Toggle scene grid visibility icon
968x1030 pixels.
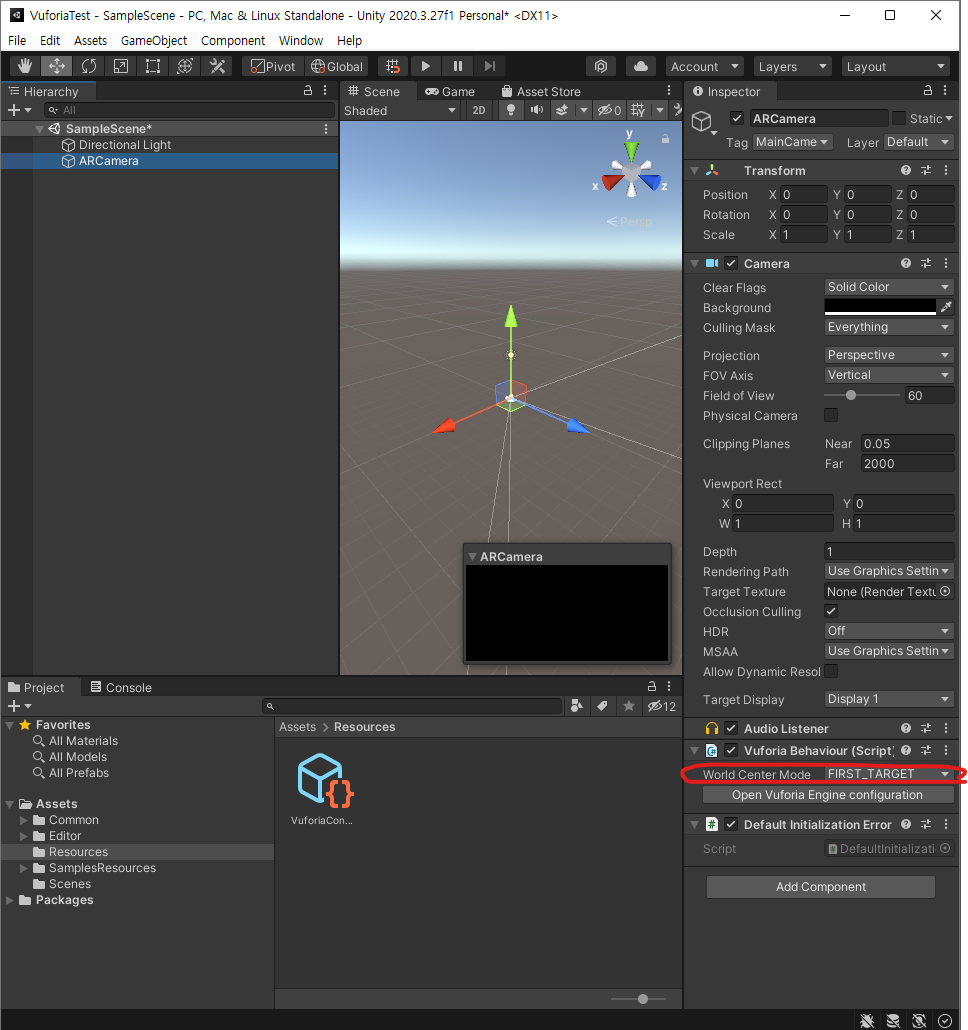click(638, 110)
